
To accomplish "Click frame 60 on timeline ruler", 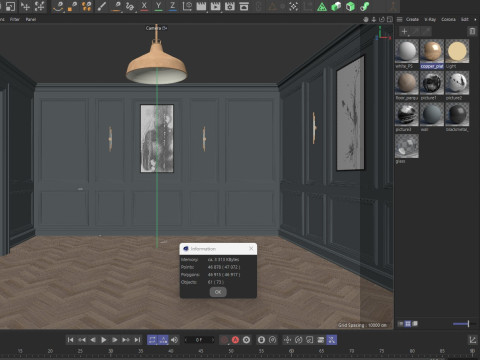I will point(291,351).
